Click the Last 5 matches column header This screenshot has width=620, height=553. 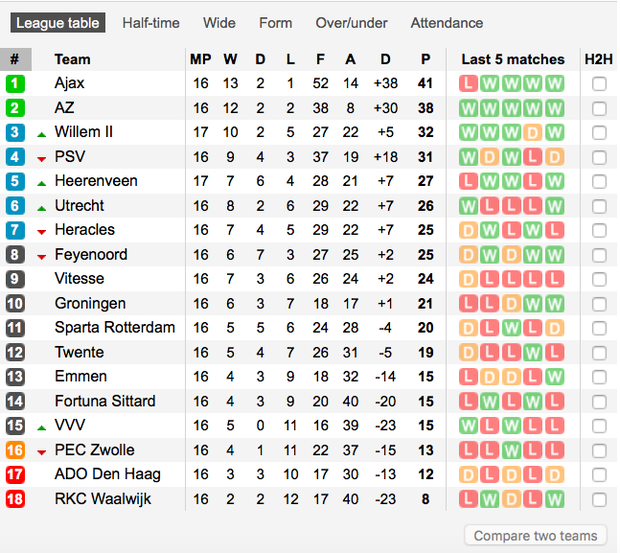pyautogui.click(x=512, y=59)
